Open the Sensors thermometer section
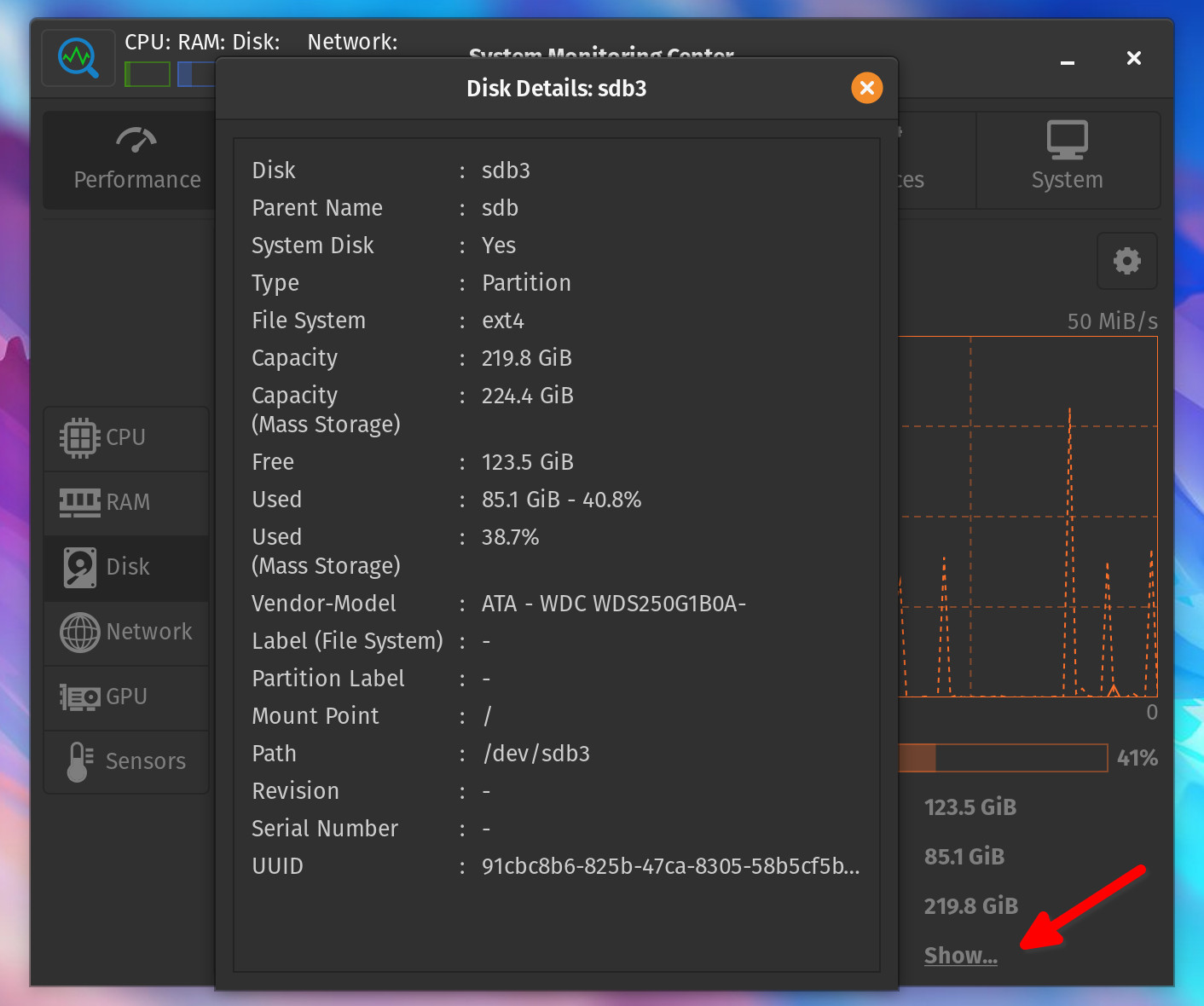This screenshot has width=1204, height=1006. point(126,761)
